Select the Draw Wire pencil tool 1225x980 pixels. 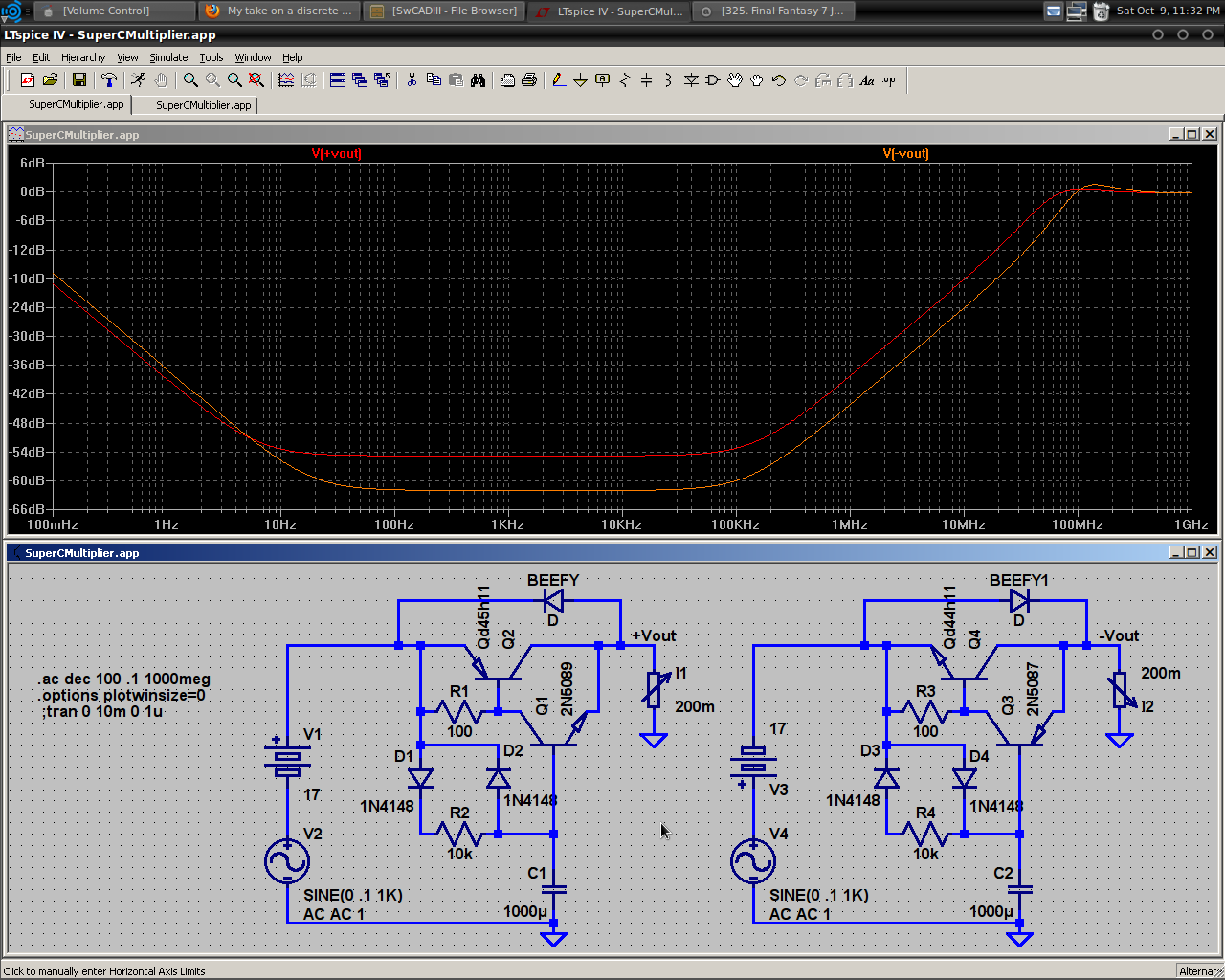point(558,80)
